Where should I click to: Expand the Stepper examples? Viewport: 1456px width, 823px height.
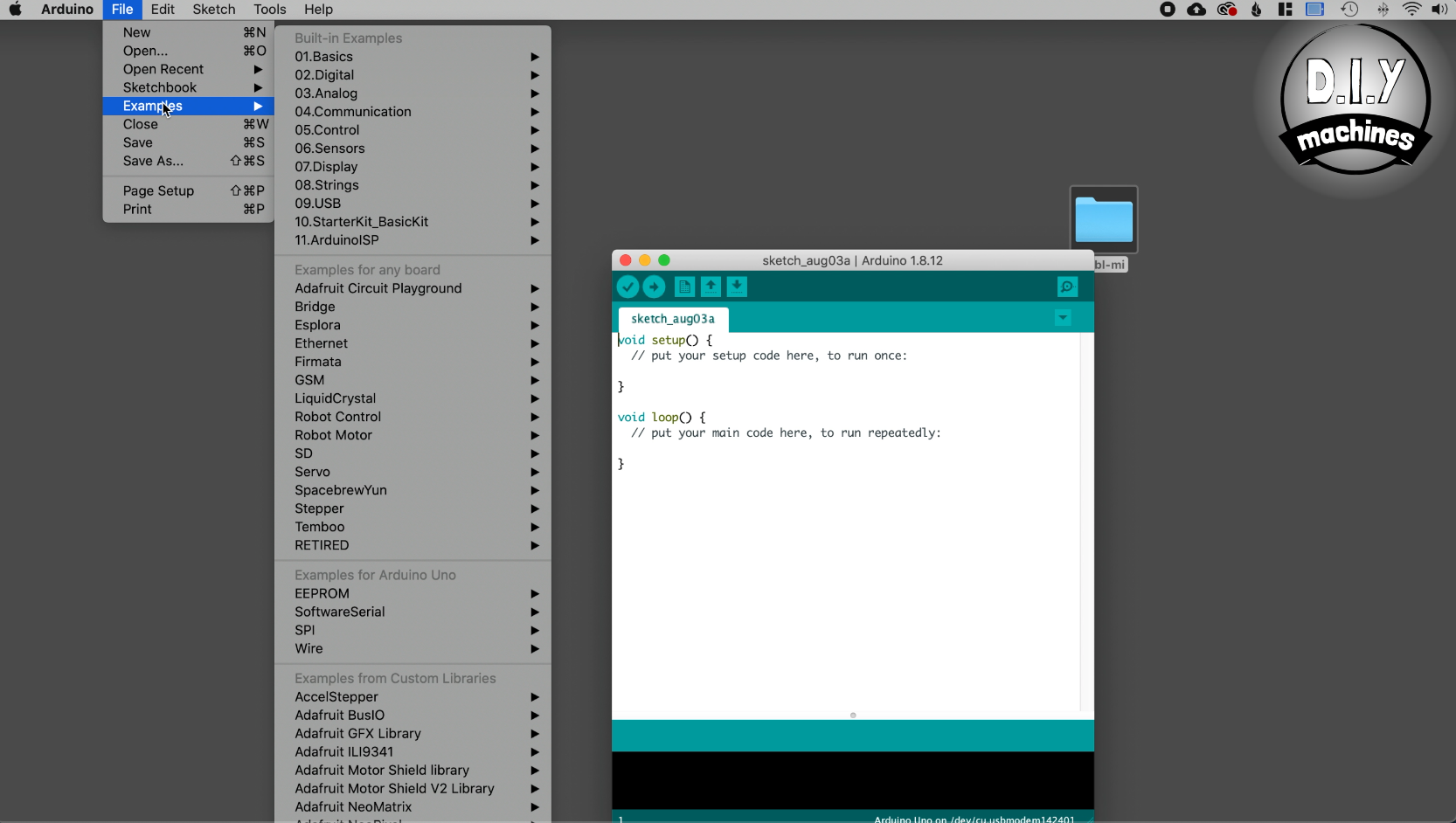tap(413, 508)
